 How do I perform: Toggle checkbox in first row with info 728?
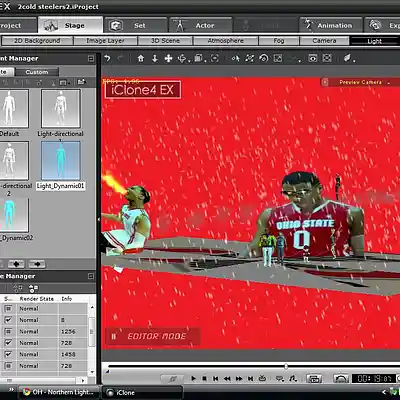8,343
